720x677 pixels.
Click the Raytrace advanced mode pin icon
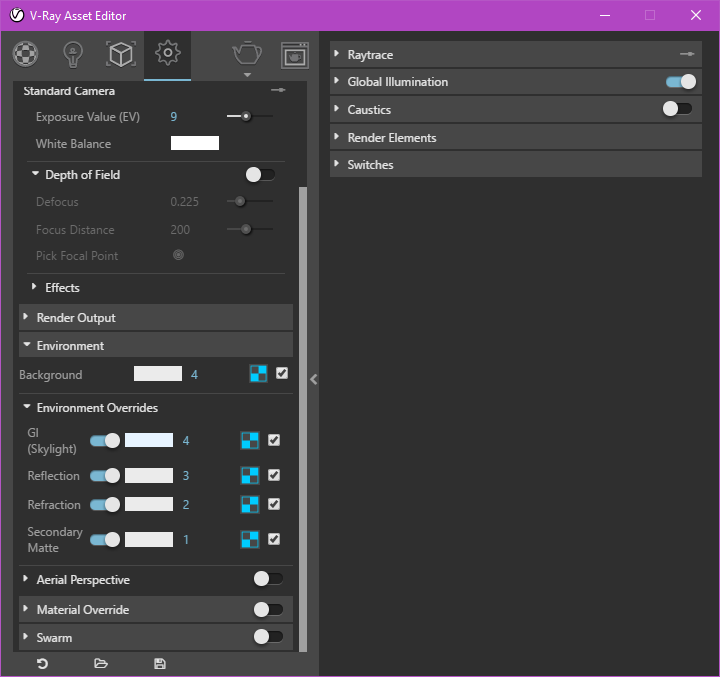coord(687,54)
